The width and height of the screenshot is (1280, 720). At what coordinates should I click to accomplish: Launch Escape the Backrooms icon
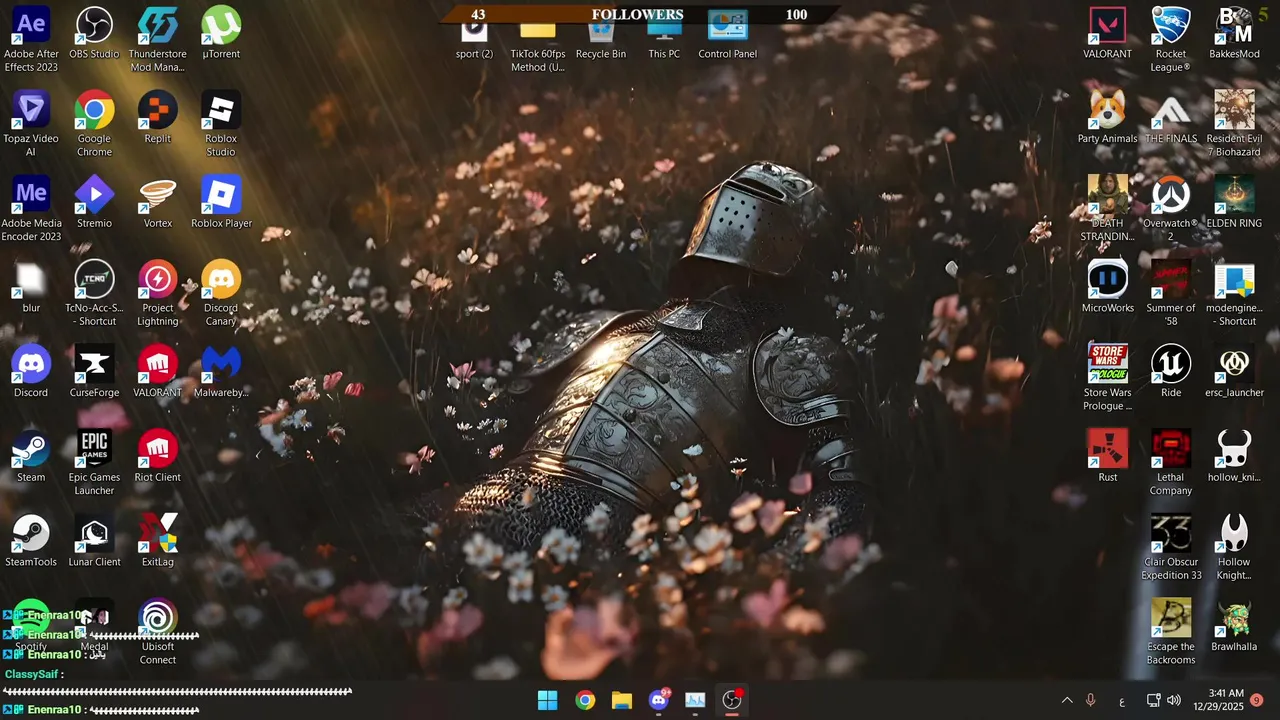click(x=1171, y=634)
